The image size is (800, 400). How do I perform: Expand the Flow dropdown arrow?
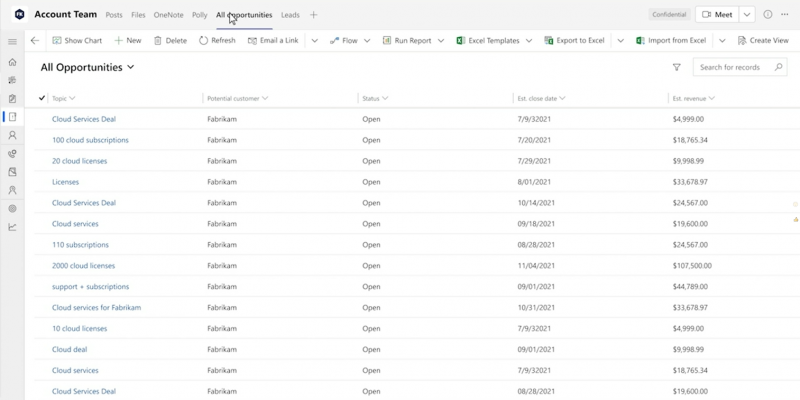pos(367,40)
